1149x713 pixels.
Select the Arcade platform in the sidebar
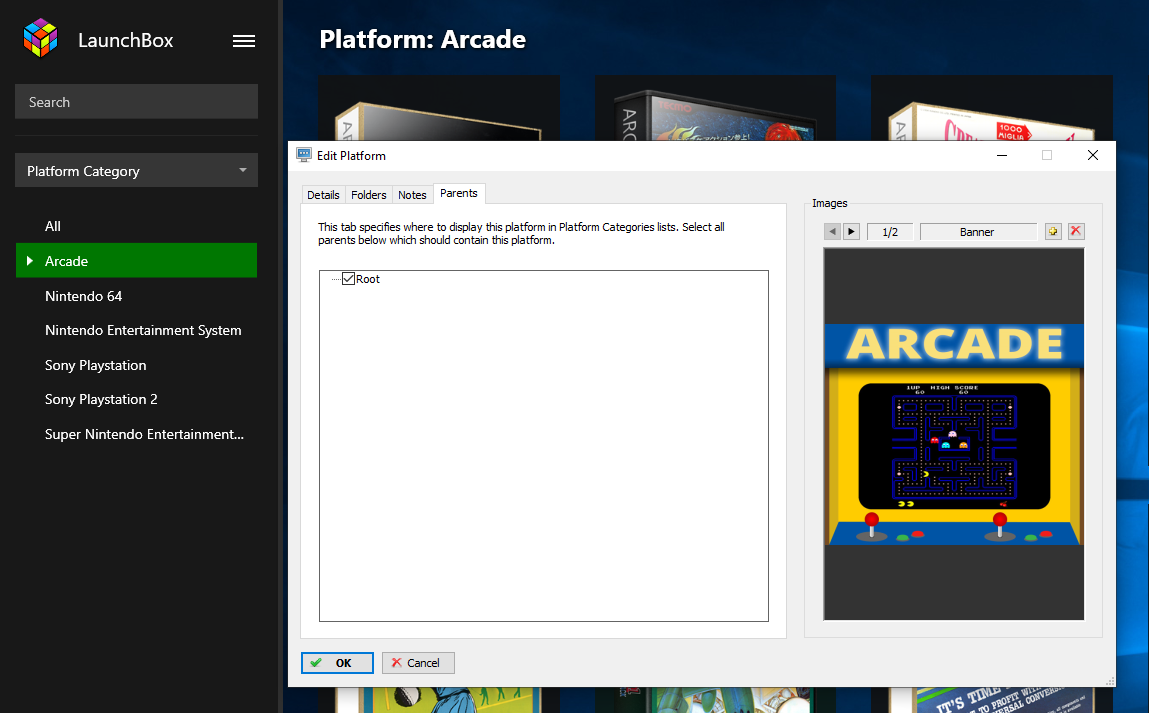pos(136,260)
